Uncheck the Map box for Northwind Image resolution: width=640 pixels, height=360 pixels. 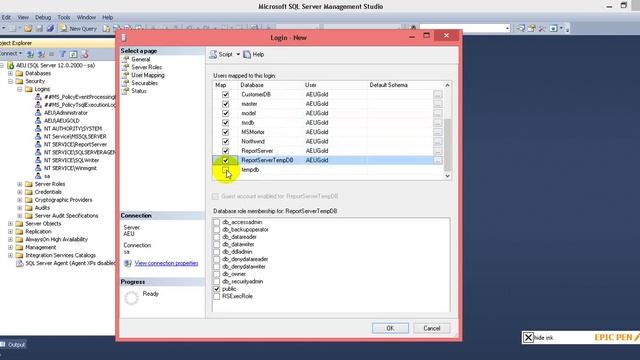225,142
